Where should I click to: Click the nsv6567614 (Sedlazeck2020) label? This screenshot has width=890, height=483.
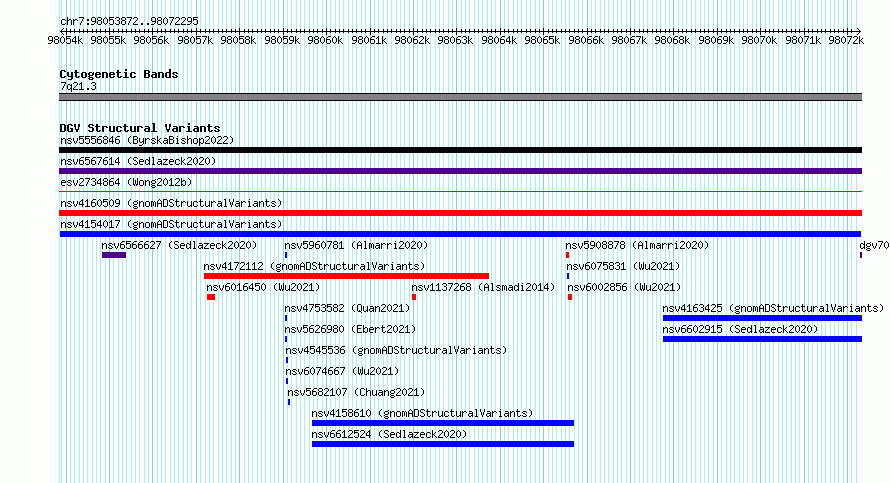[138, 161]
